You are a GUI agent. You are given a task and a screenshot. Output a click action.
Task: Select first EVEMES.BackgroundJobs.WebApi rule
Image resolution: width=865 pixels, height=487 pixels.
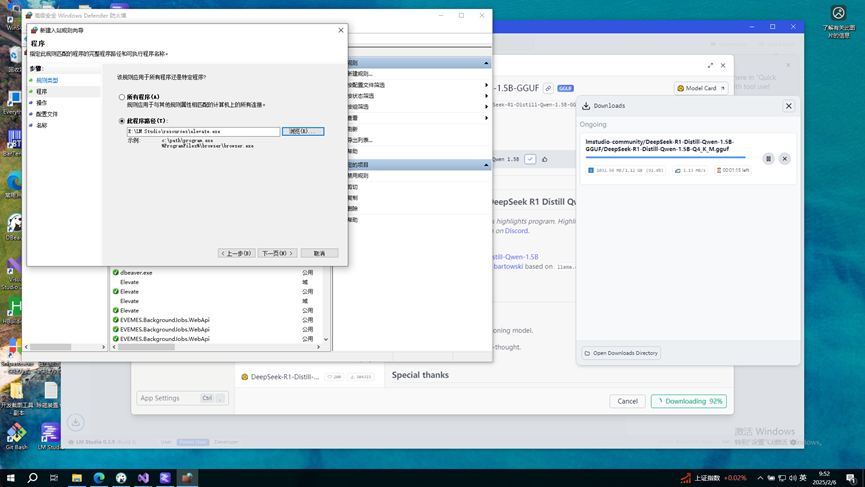tap(218, 320)
